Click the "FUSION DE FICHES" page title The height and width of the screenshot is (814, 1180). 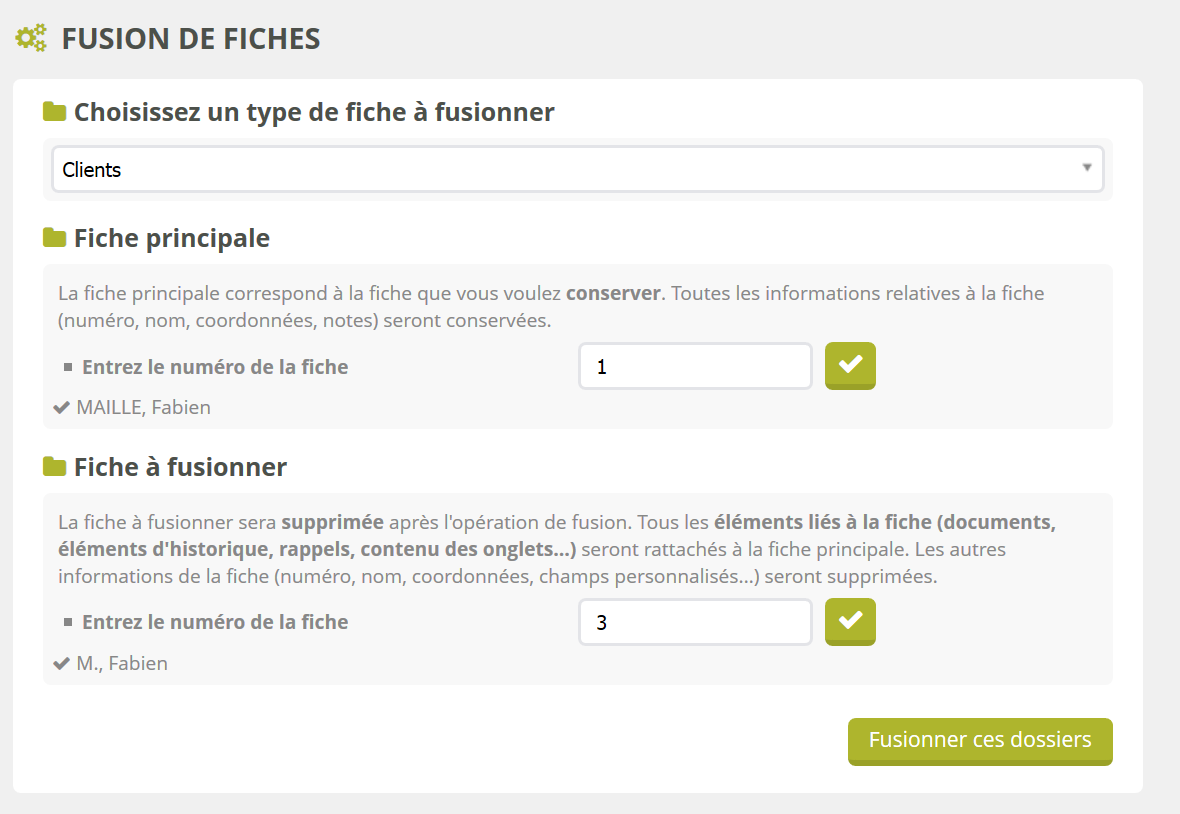(x=191, y=39)
